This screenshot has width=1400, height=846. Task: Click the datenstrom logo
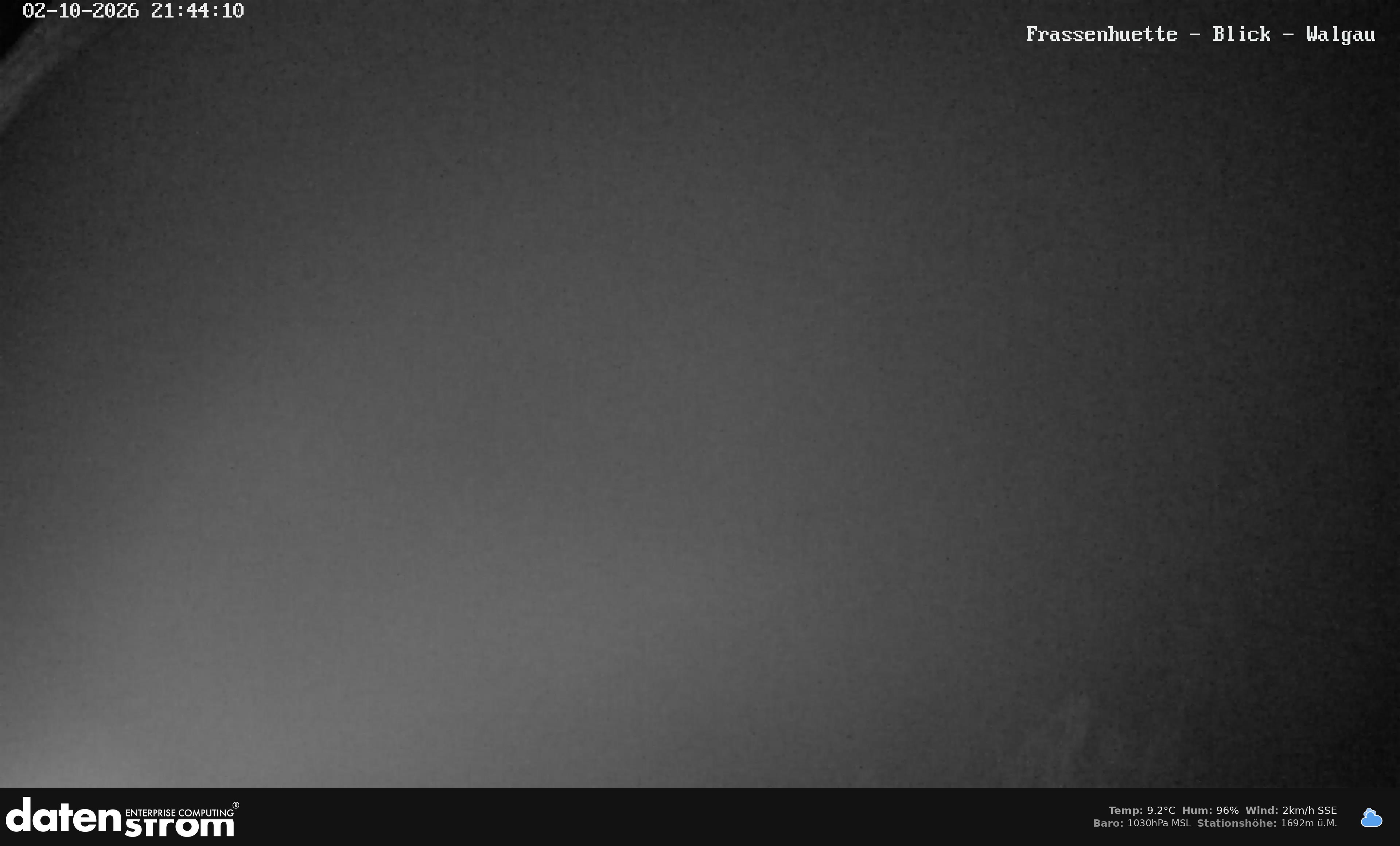(x=122, y=817)
